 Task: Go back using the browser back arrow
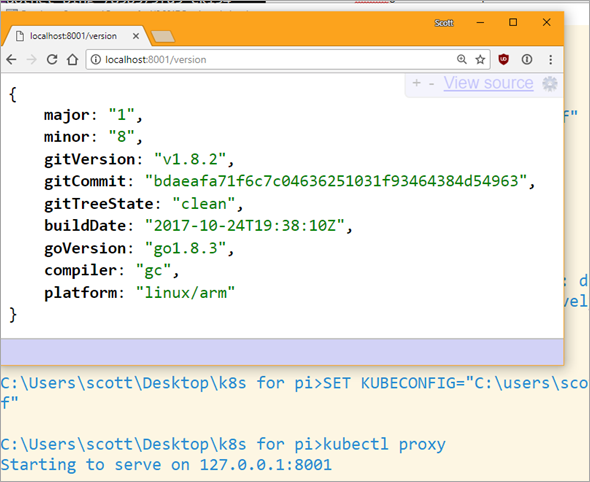[12, 59]
